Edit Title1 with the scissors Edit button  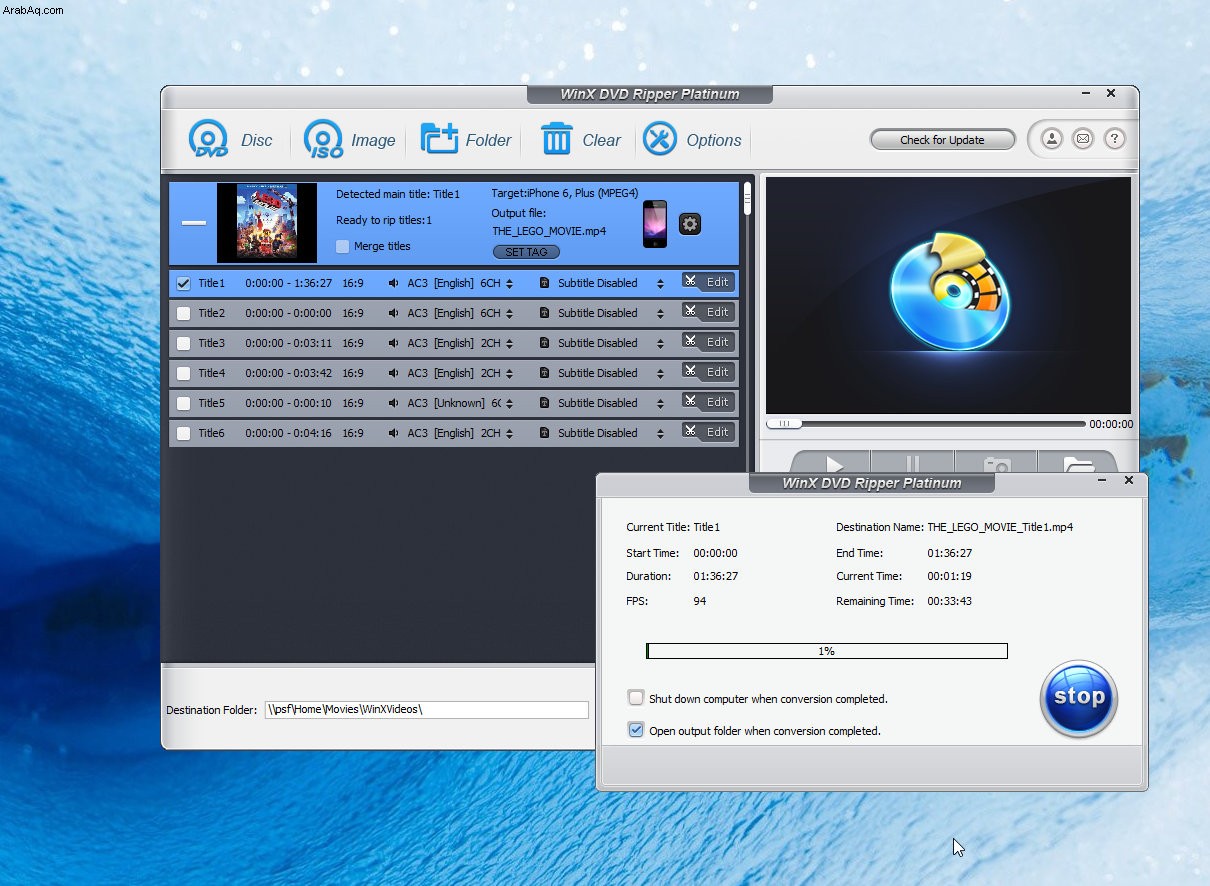click(x=708, y=282)
